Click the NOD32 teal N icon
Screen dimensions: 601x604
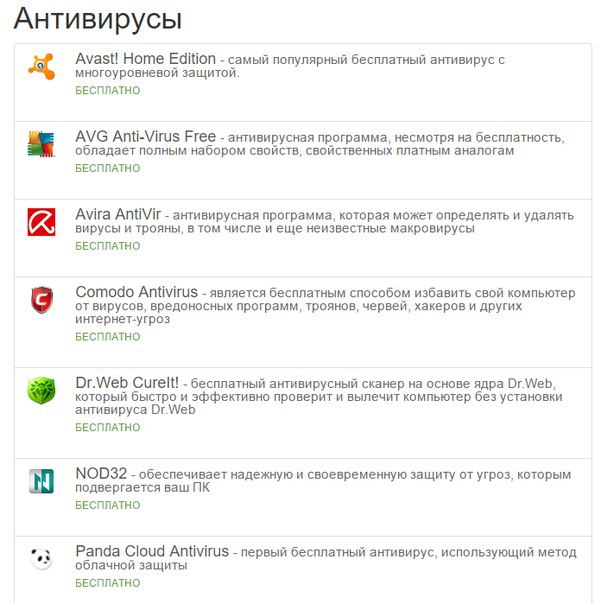(x=42, y=481)
